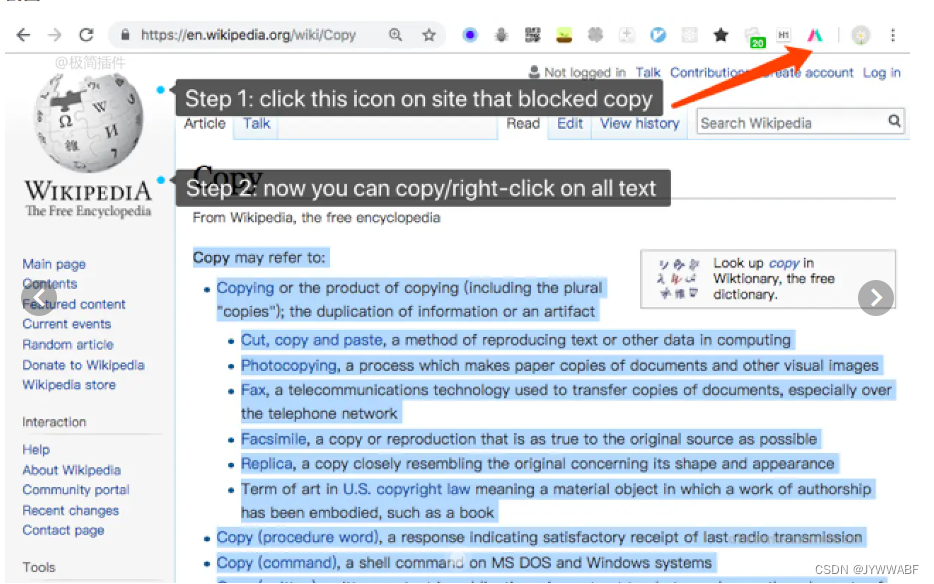Go to Main page in sidebar
The height and width of the screenshot is (584, 934).
54,264
